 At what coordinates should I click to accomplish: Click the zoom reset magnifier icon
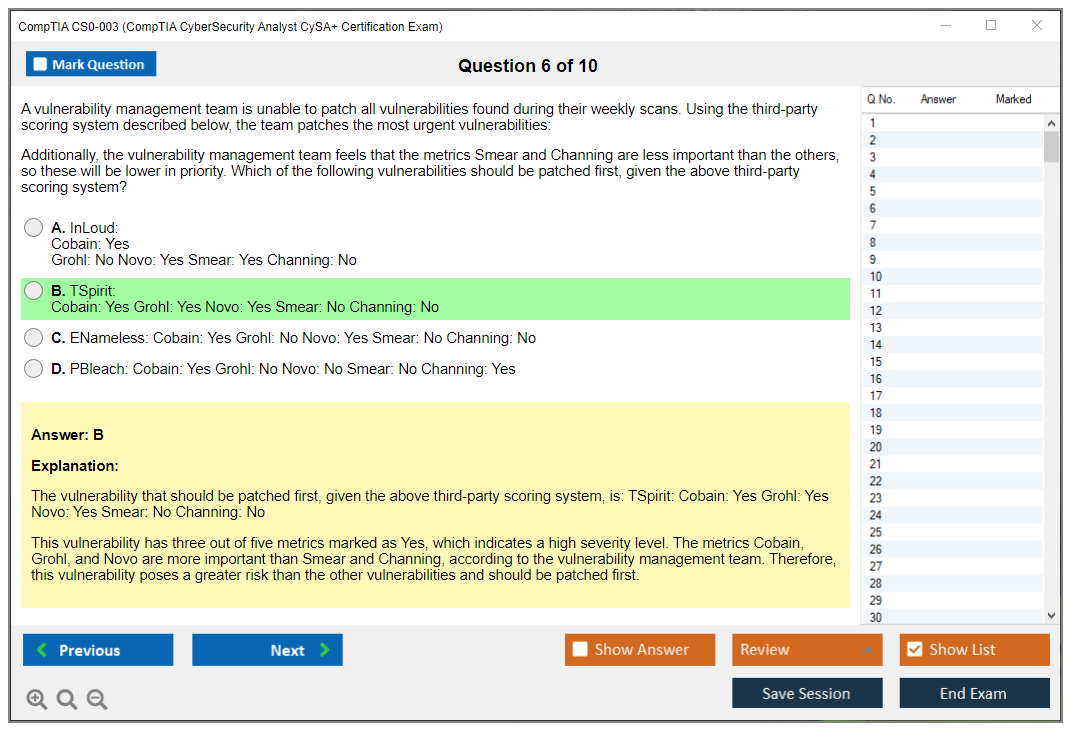pyautogui.click(x=67, y=700)
